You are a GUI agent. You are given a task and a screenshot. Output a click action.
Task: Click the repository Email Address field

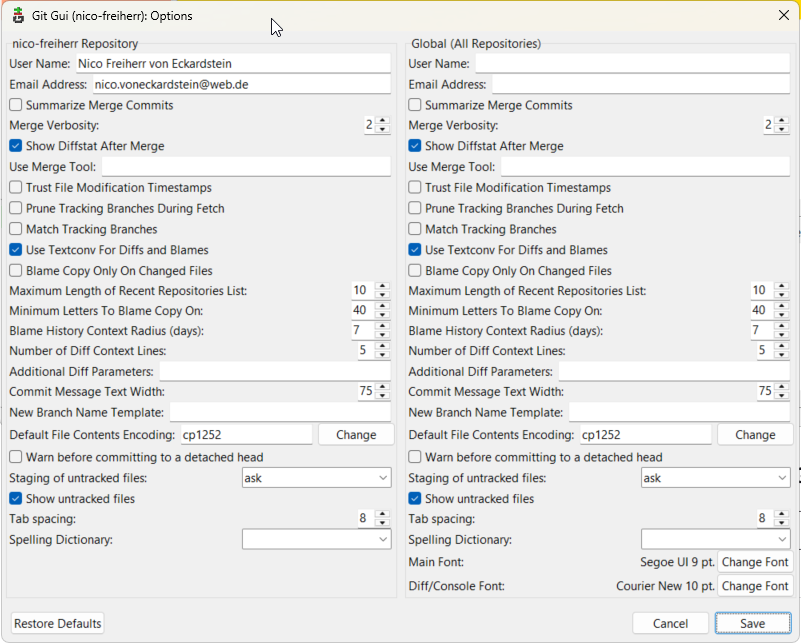pyautogui.click(x=241, y=85)
